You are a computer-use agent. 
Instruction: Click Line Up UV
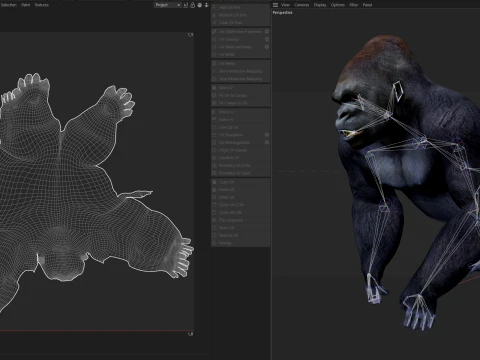pos(240,127)
